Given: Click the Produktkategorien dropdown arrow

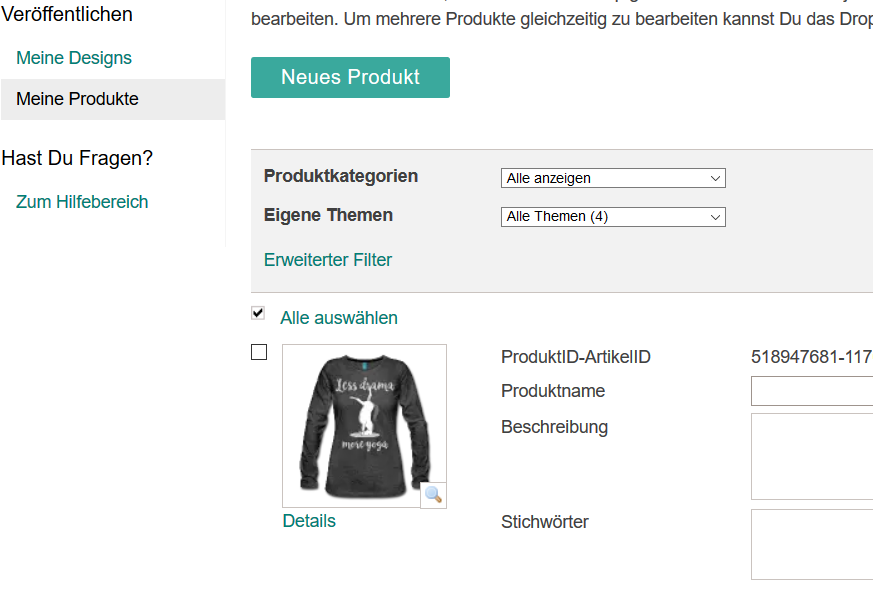Looking at the screenshot, I should click(715, 178).
